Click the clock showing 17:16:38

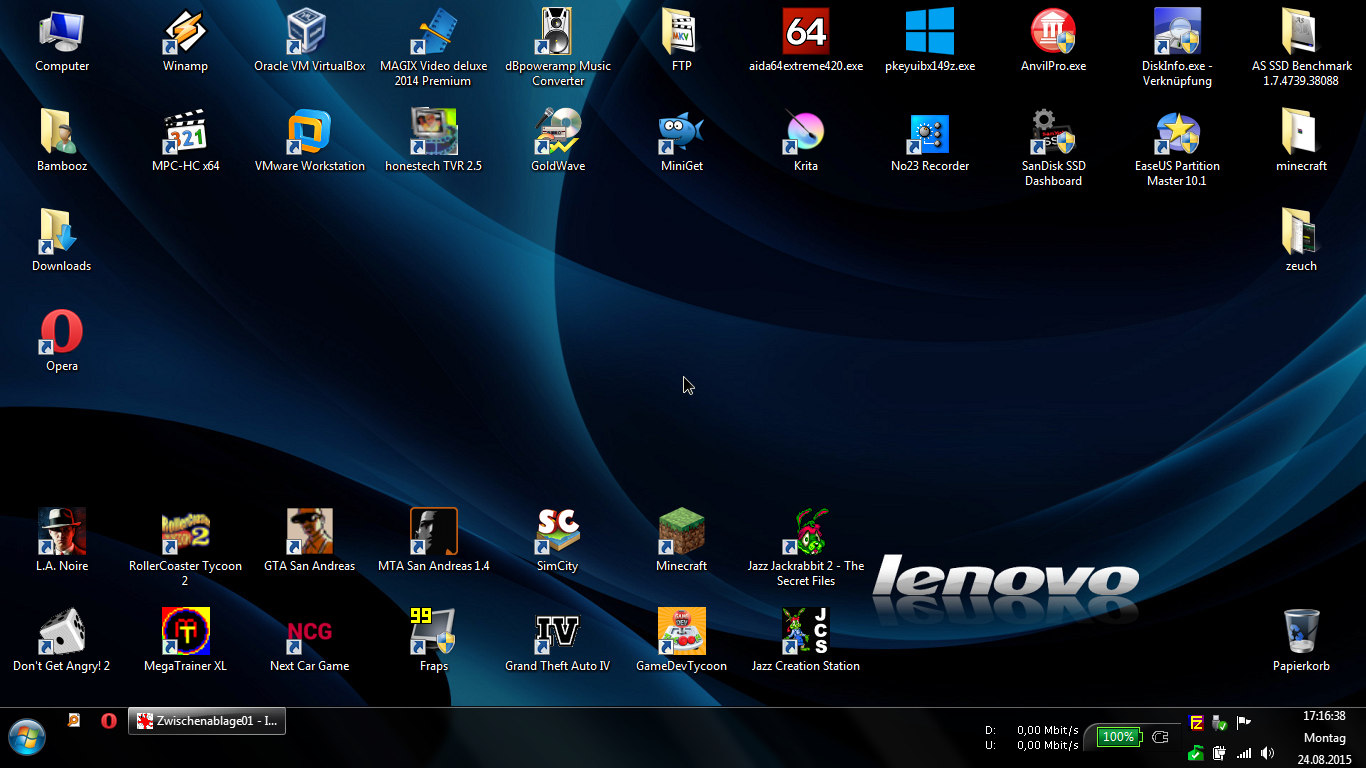pos(1324,716)
